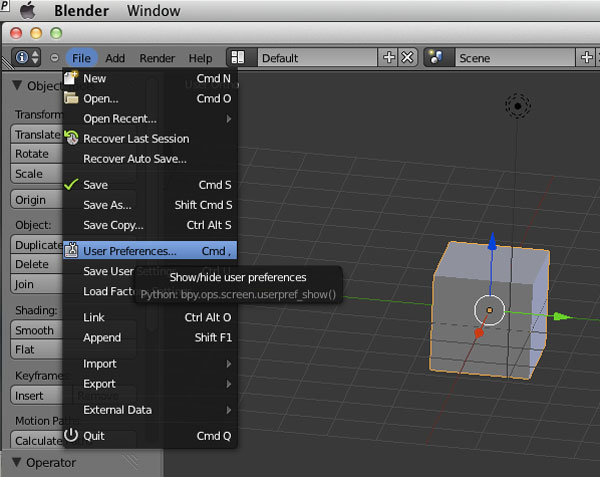The width and height of the screenshot is (600, 477).
Task: Close the File menu in header
Action: pos(81,58)
